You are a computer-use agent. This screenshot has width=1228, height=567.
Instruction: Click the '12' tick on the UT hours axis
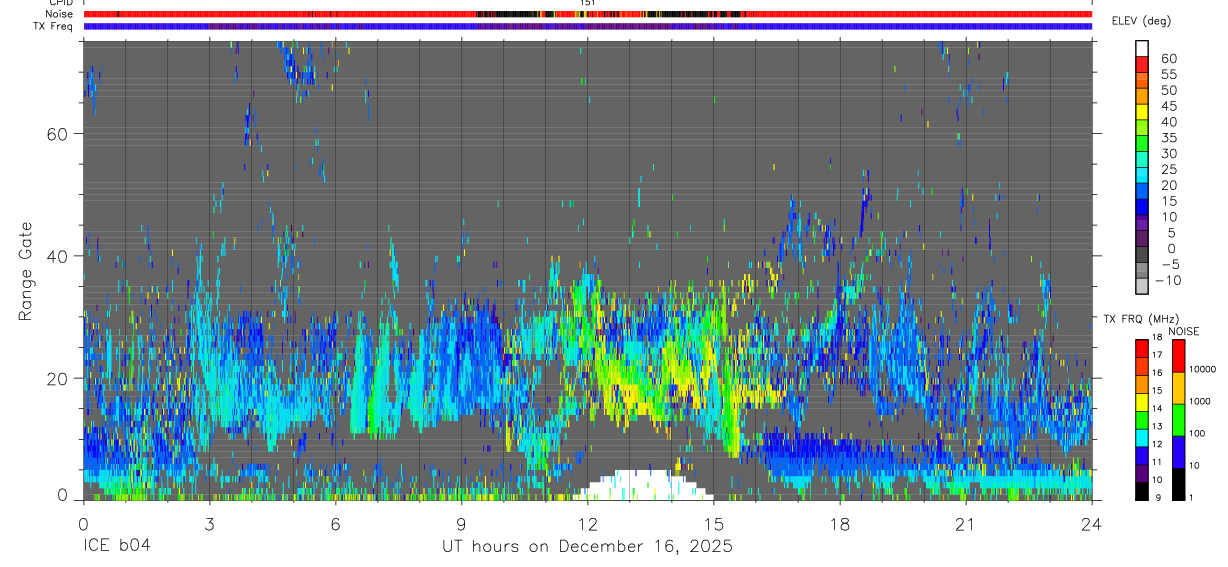coord(587,523)
